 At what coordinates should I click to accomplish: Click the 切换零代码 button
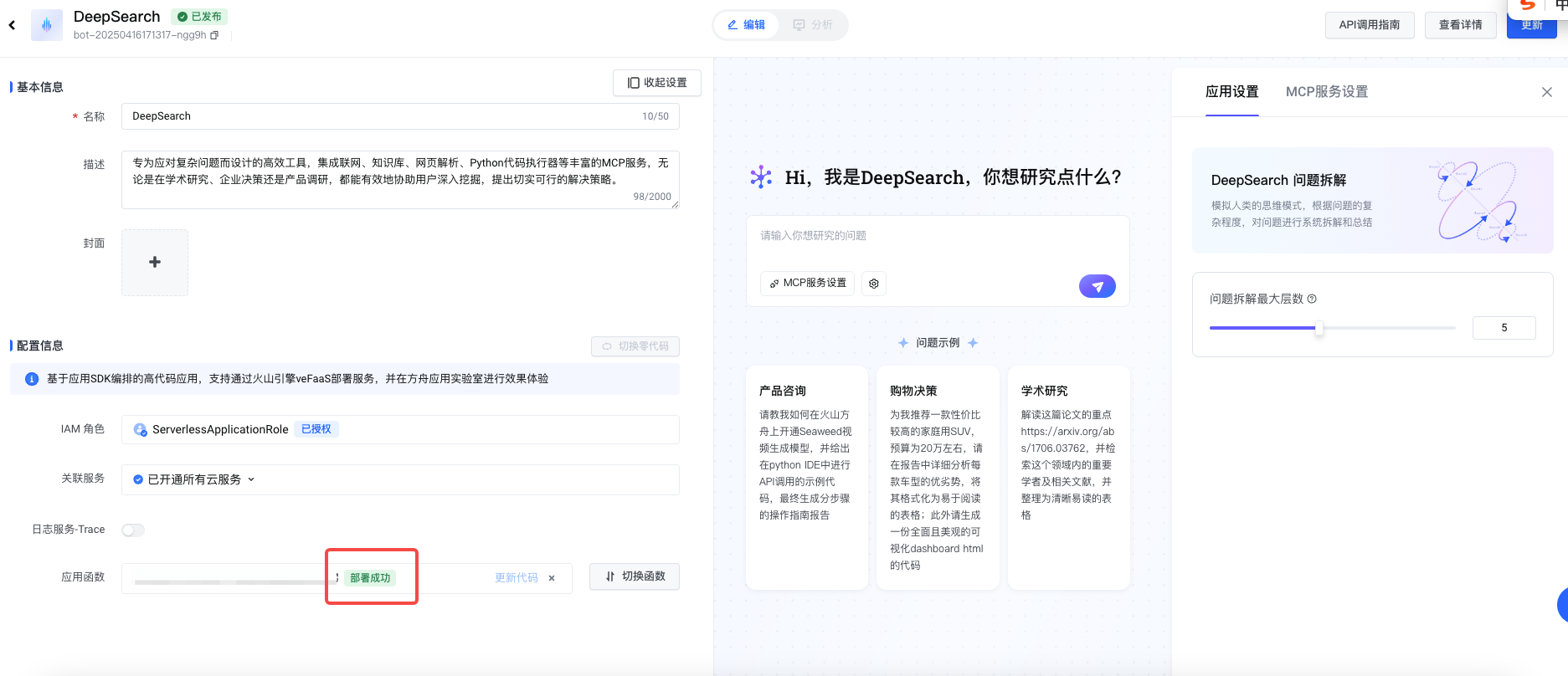pos(635,346)
